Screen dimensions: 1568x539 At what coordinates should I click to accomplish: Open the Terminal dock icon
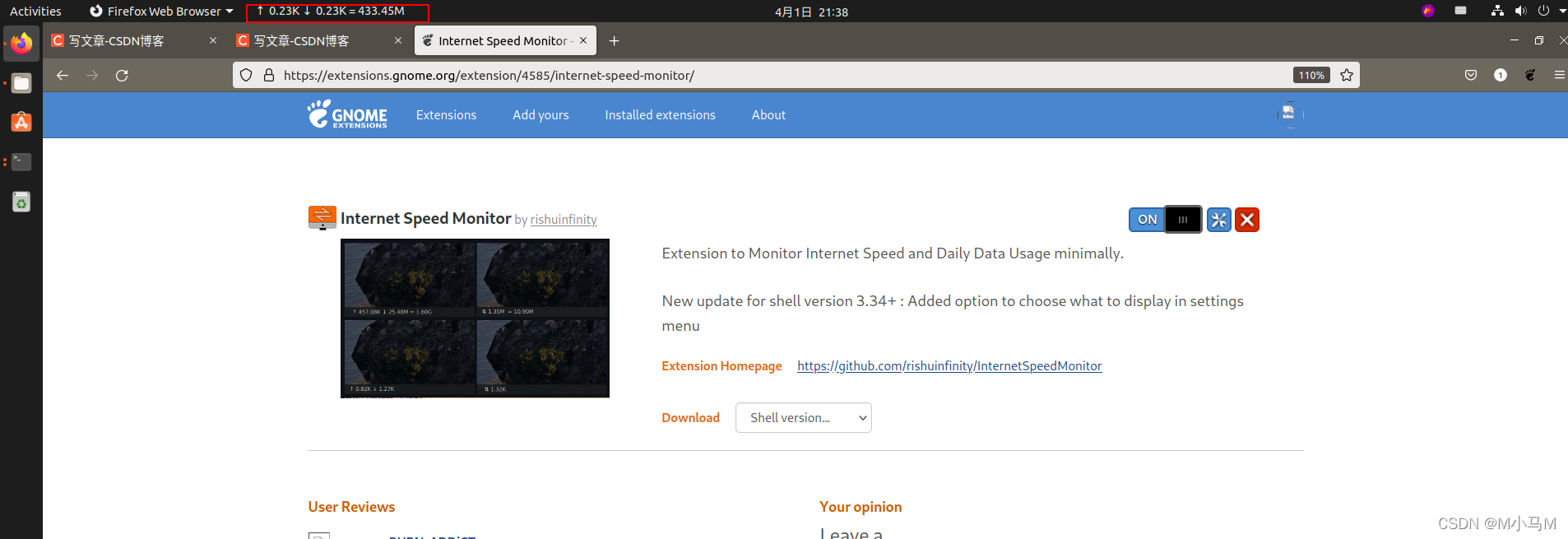pos(21,162)
